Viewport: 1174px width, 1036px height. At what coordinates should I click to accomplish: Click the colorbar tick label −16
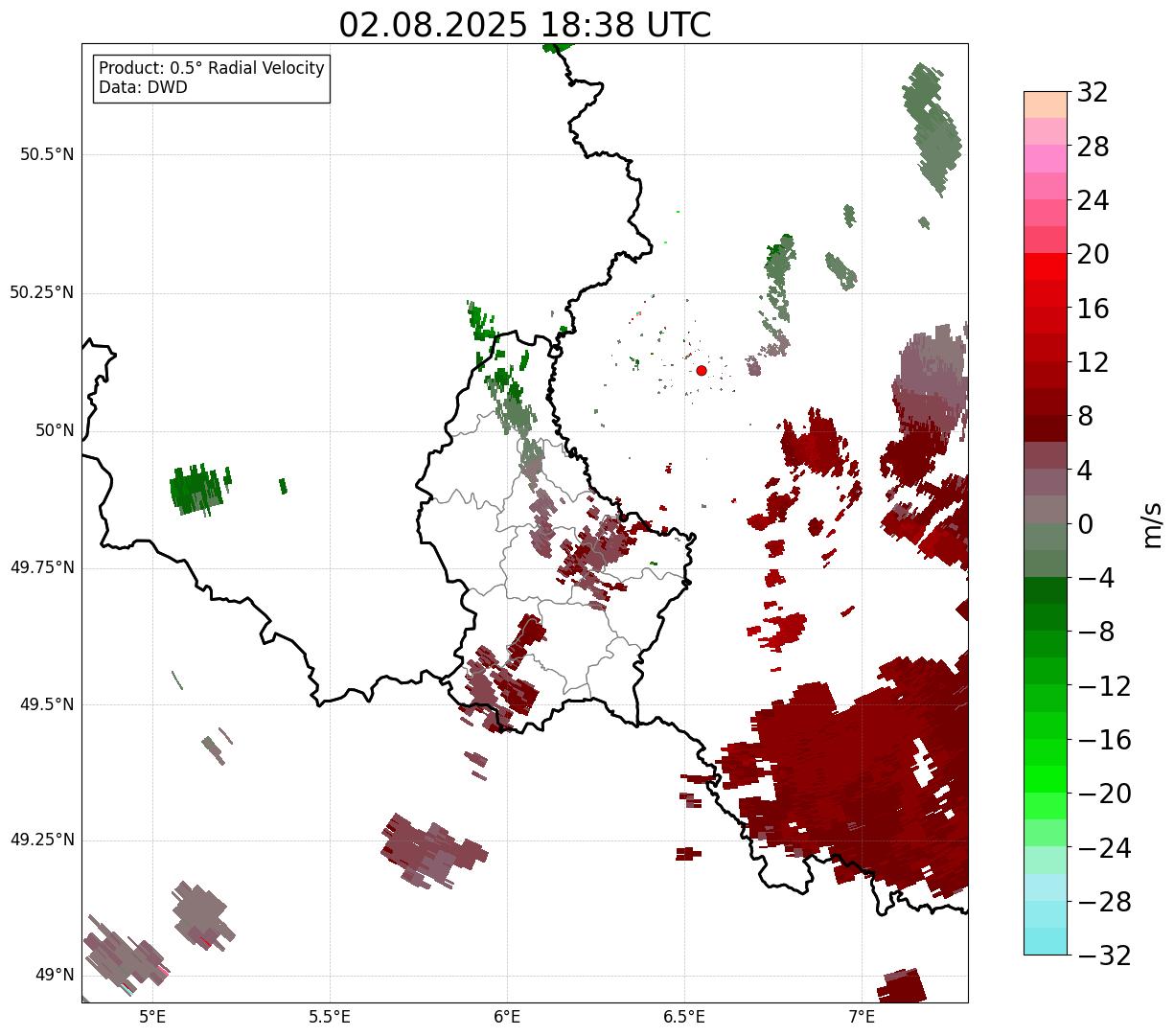point(1104,740)
